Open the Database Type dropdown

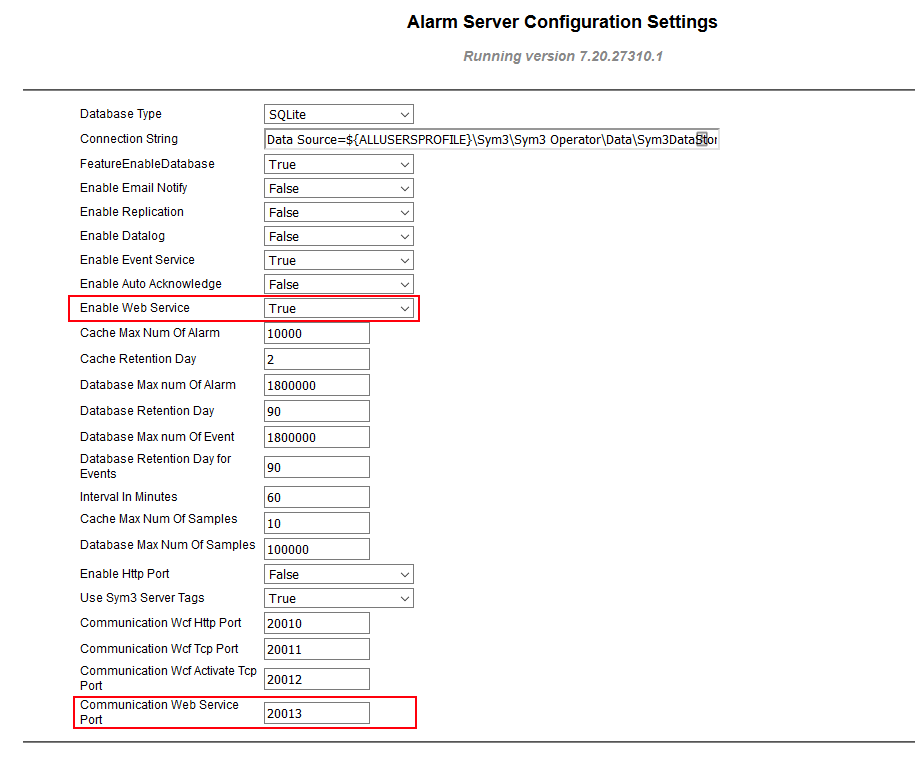pyautogui.click(x=338, y=114)
